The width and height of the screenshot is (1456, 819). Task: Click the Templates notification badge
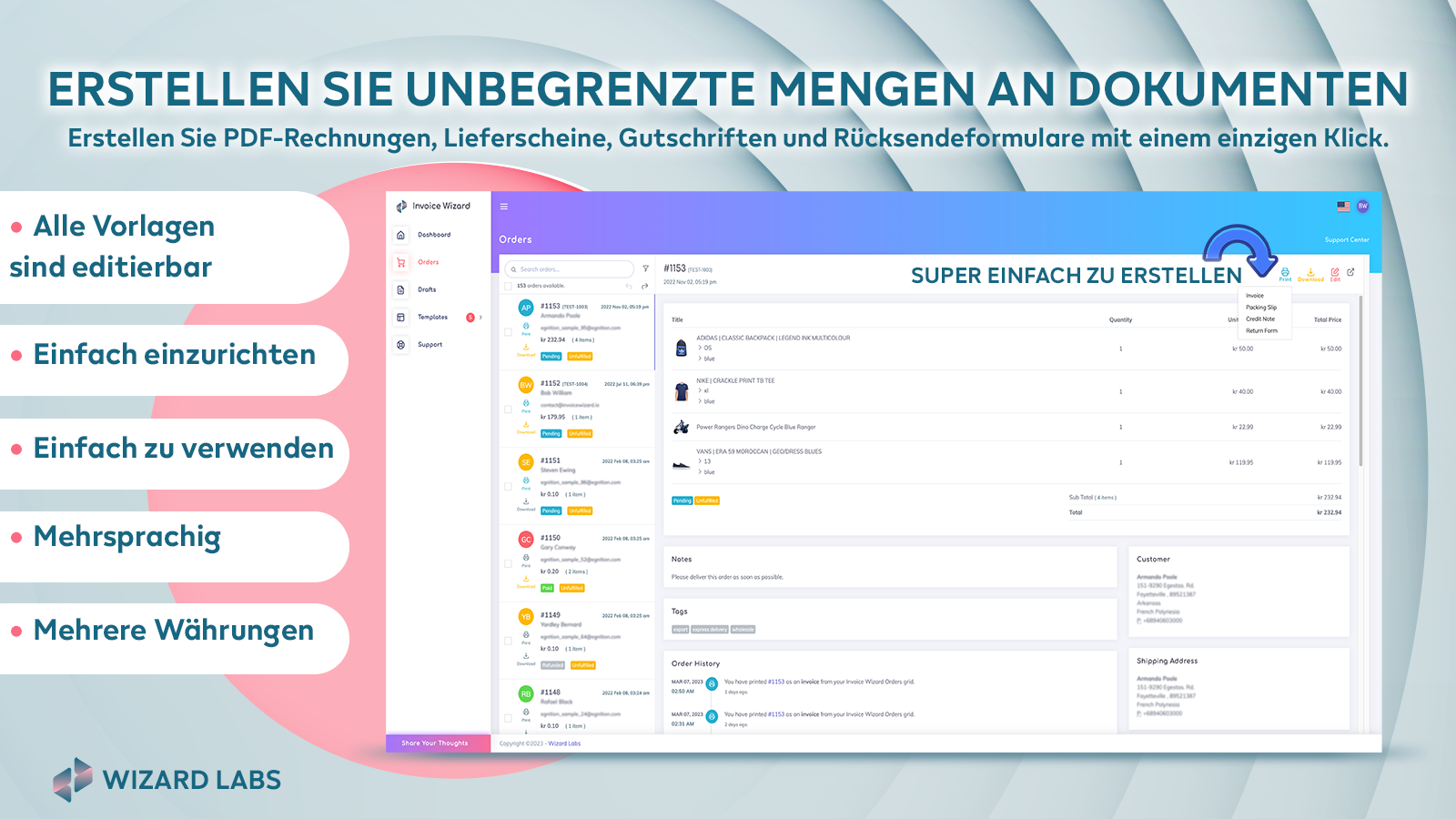tap(470, 318)
